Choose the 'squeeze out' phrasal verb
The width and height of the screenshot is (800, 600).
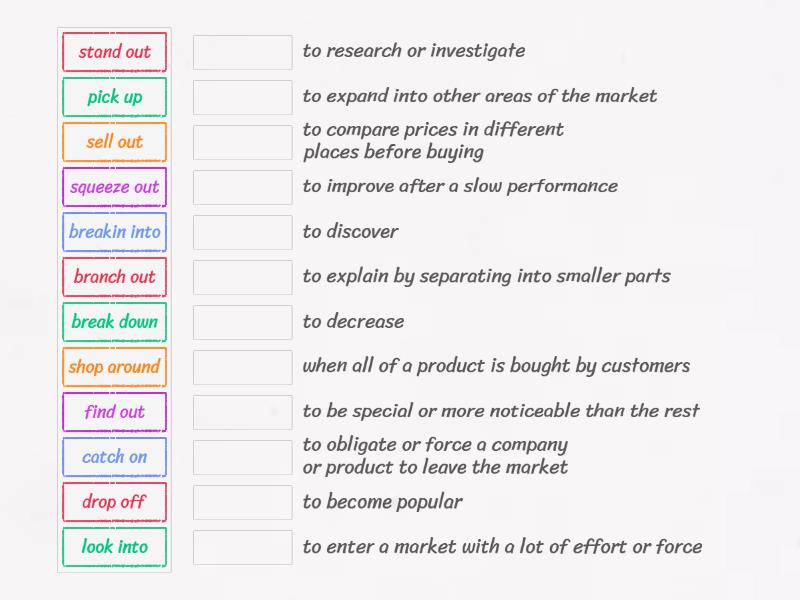tap(114, 187)
